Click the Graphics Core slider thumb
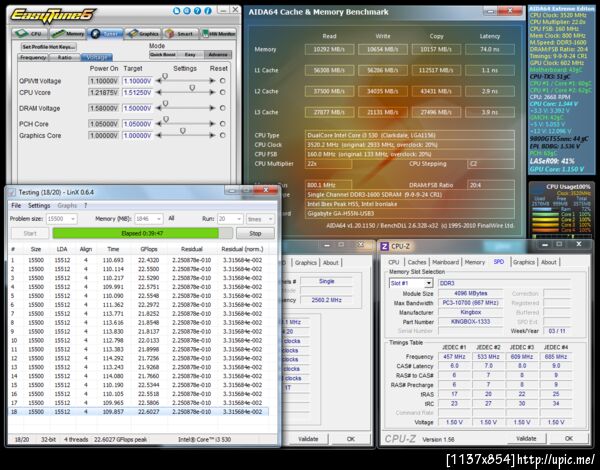This screenshot has width=600, height=470. (x=183, y=131)
